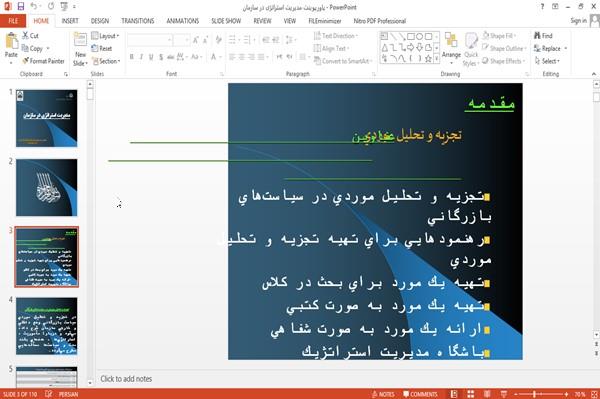This screenshot has height=399, width=600.
Task: Click the Paste clipboard icon
Action: coord(11,41)
